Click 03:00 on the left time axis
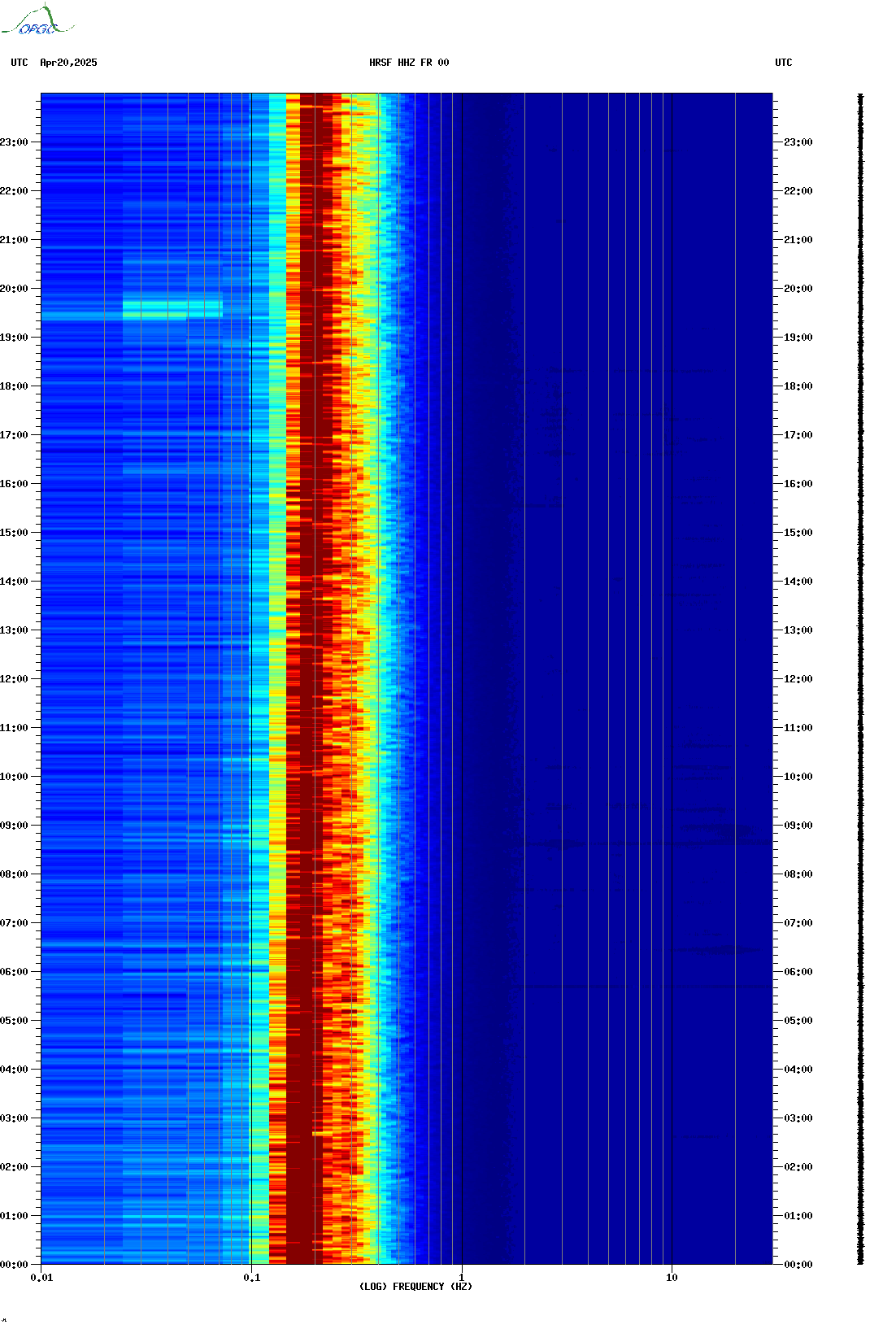This screenshot has width=896, height=1329. point(14,1118)
